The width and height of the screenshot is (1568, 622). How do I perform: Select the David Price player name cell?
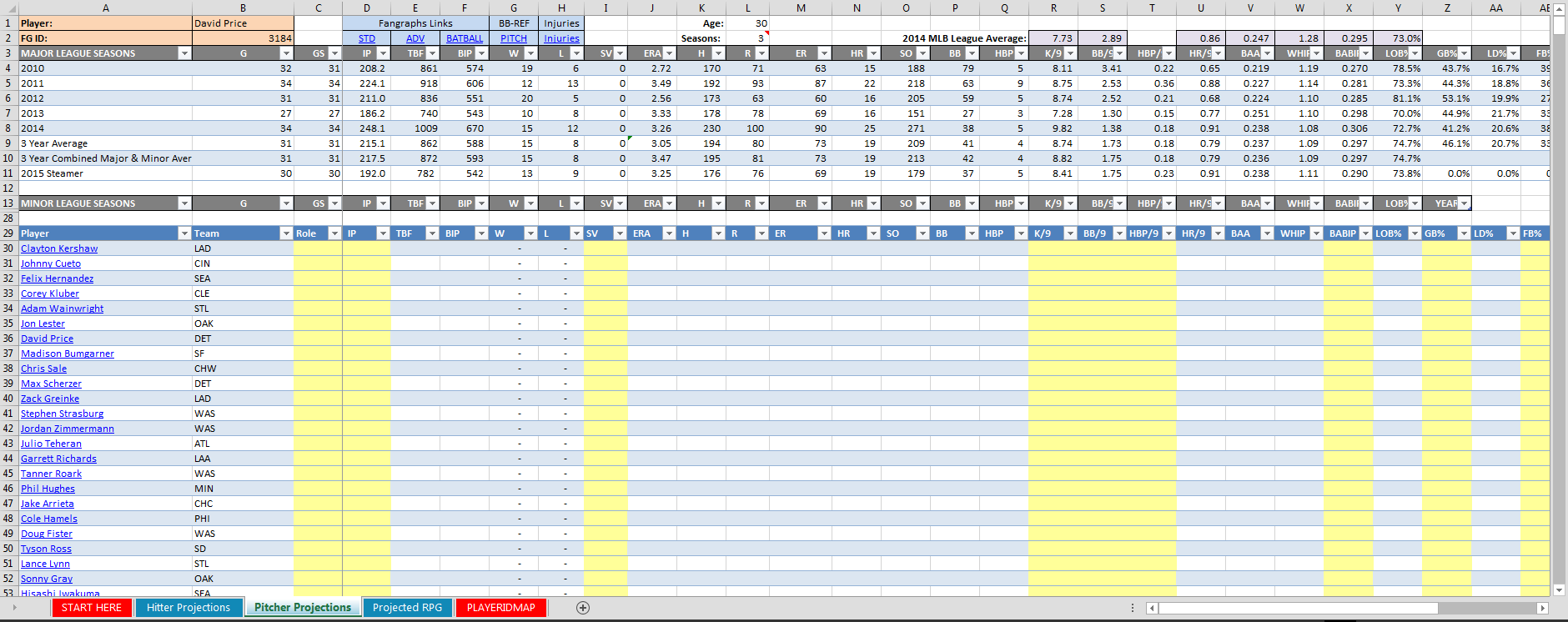click(x=243, y=23)
